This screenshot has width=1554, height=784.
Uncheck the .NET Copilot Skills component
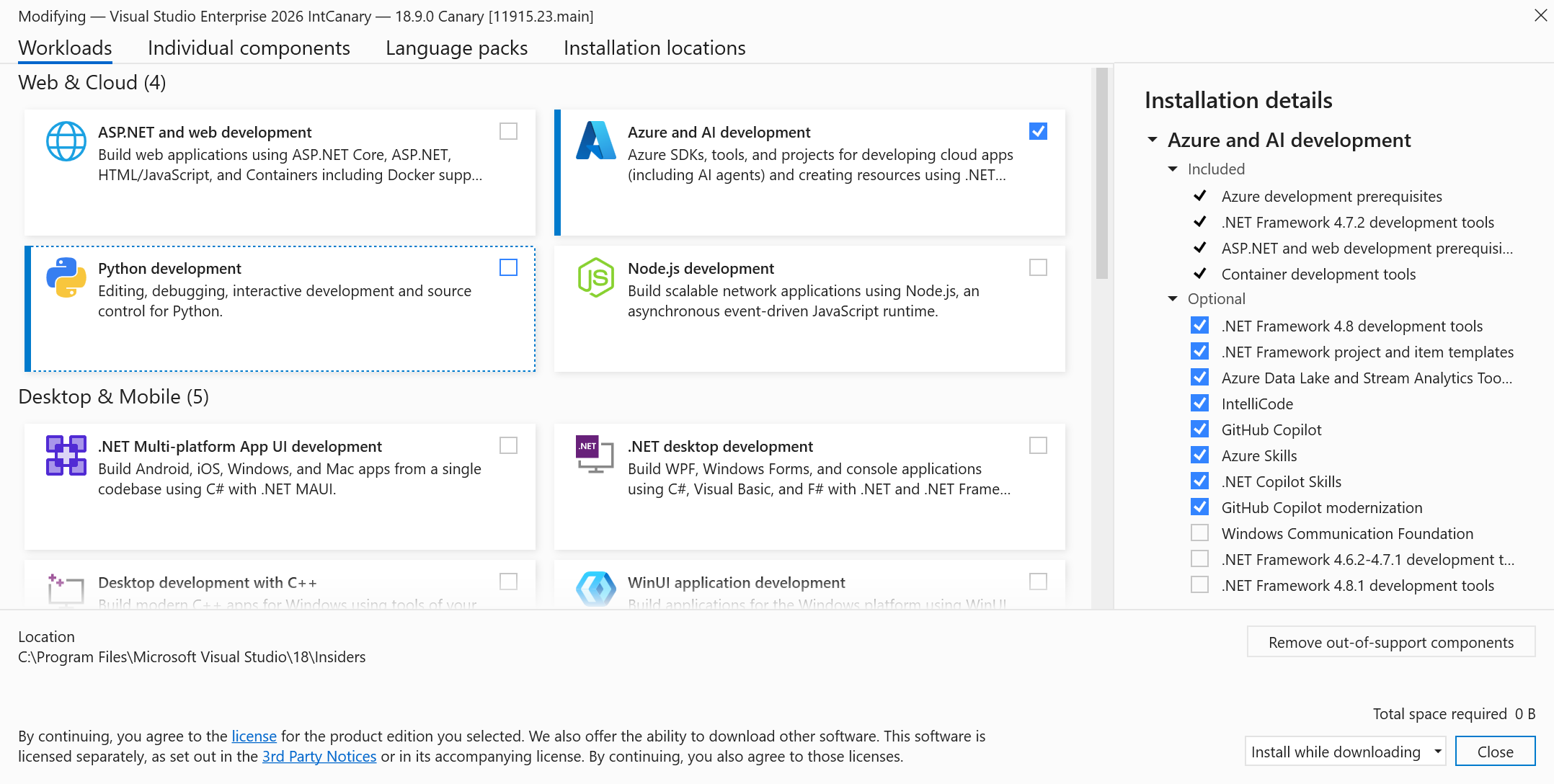[1199, 481]
